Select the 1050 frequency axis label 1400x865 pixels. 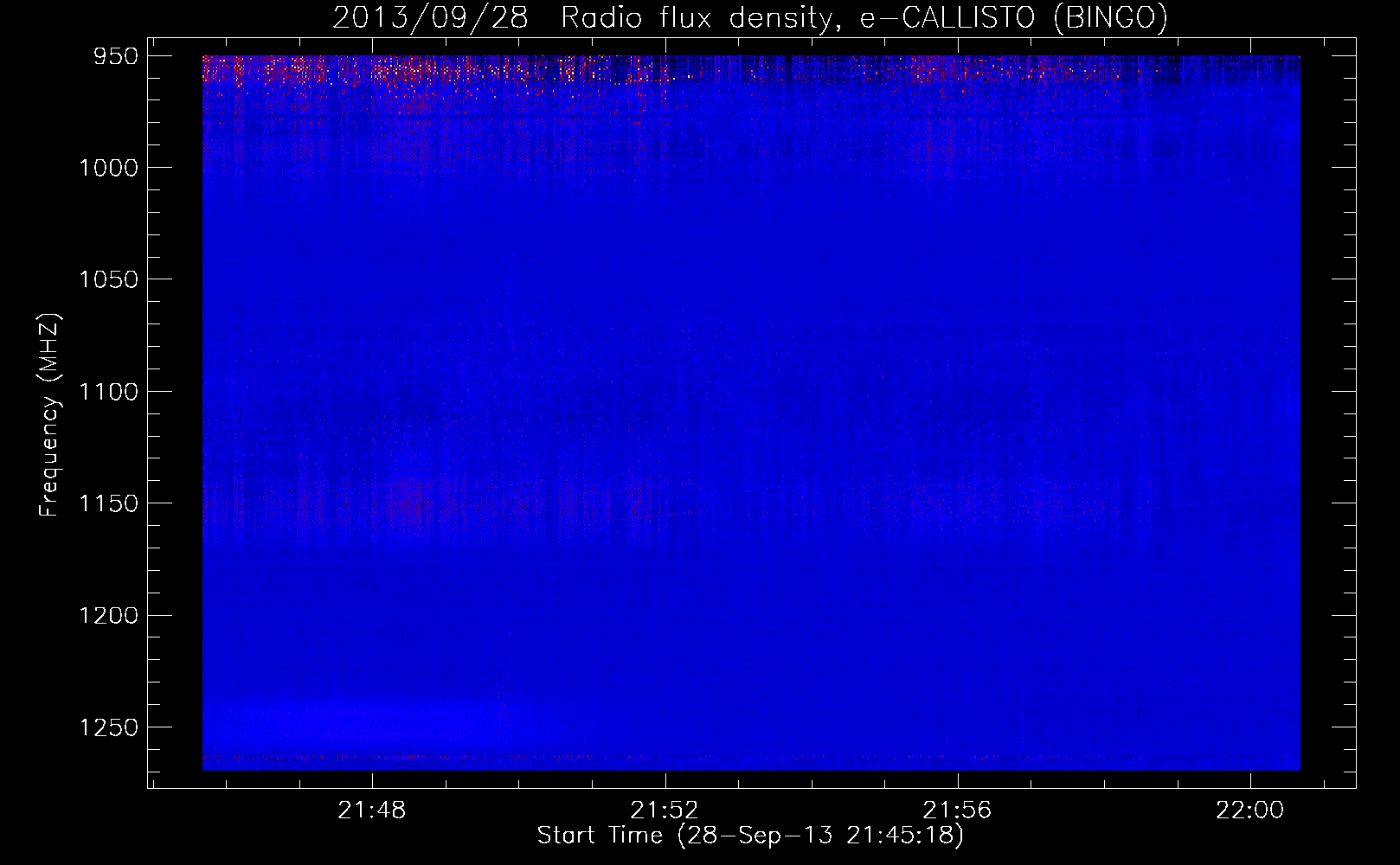108,279
